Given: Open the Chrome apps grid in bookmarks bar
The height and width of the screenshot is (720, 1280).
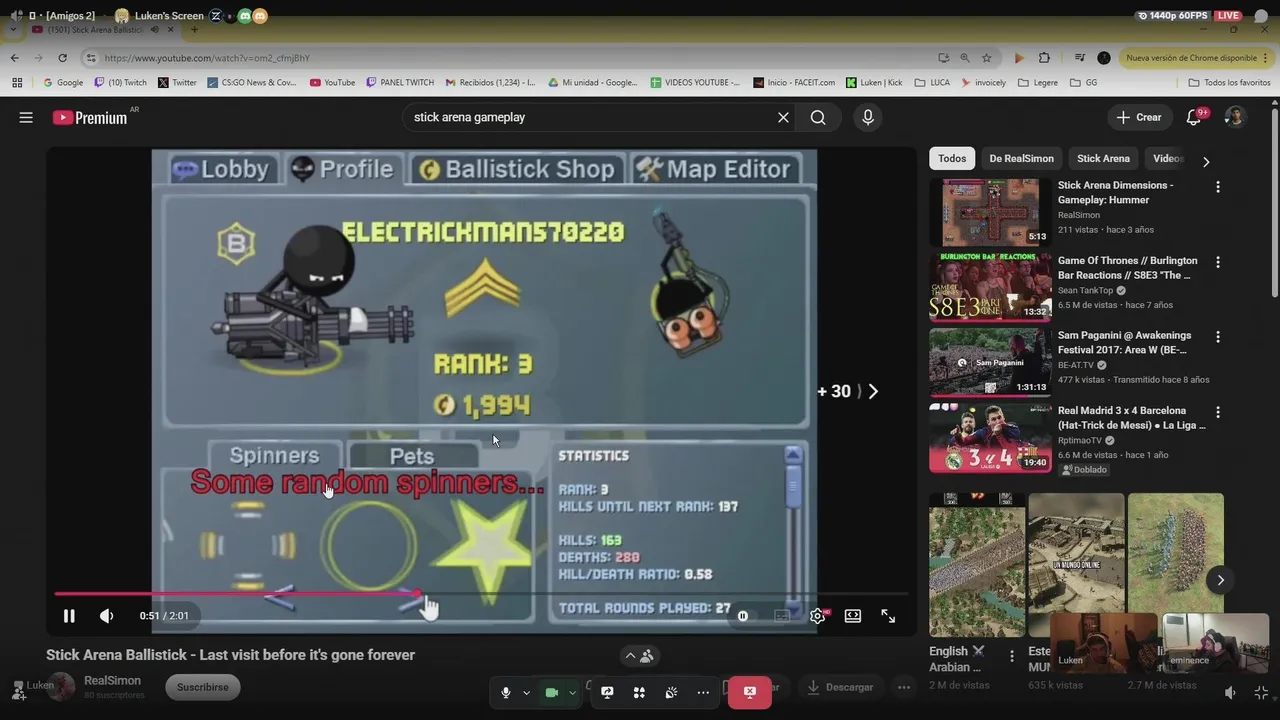Looking at the screenshot, I should [16, 82].
